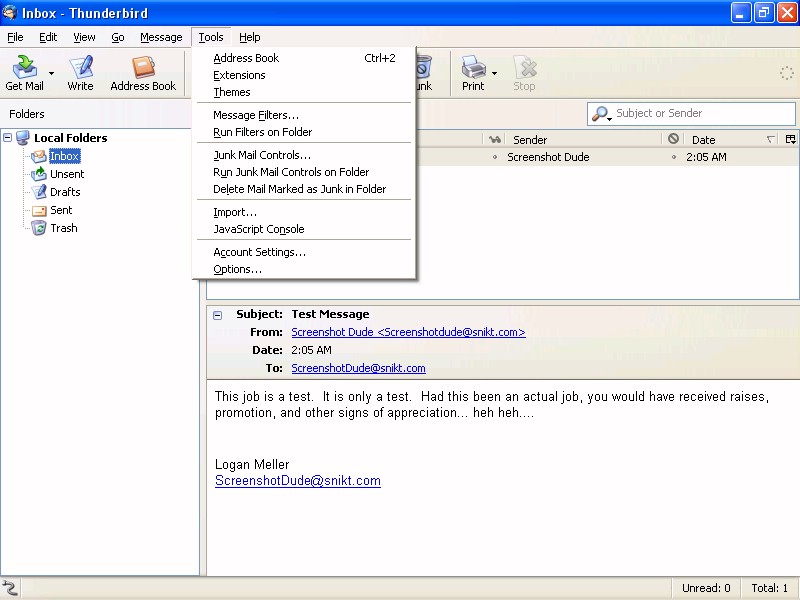Click the Thunderbird title bar icon
800x600 pixels.
point(9,12)
